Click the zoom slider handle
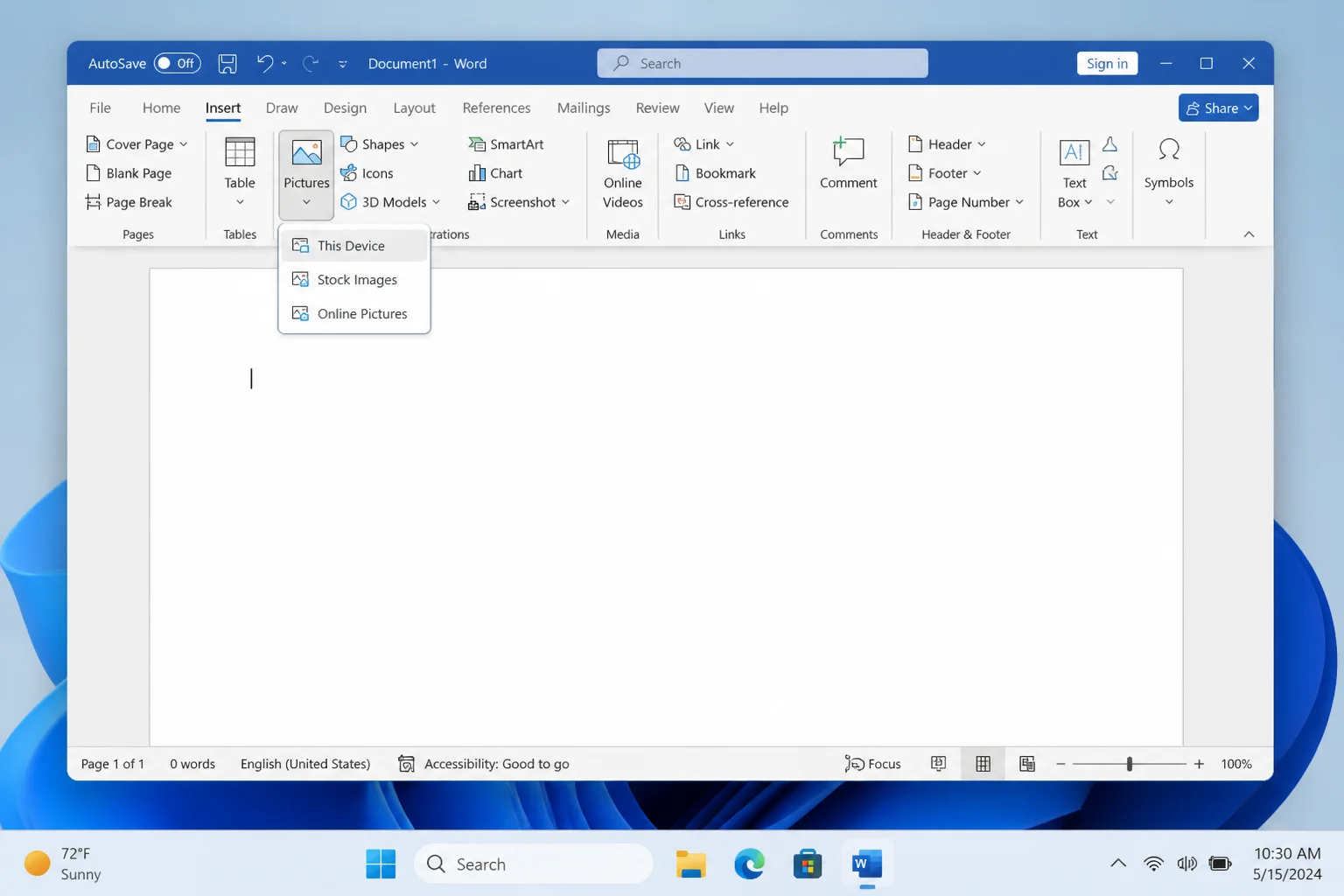Image resolution: width=1344 pixels, height=896 pixels. click(x=1130, y=764)
